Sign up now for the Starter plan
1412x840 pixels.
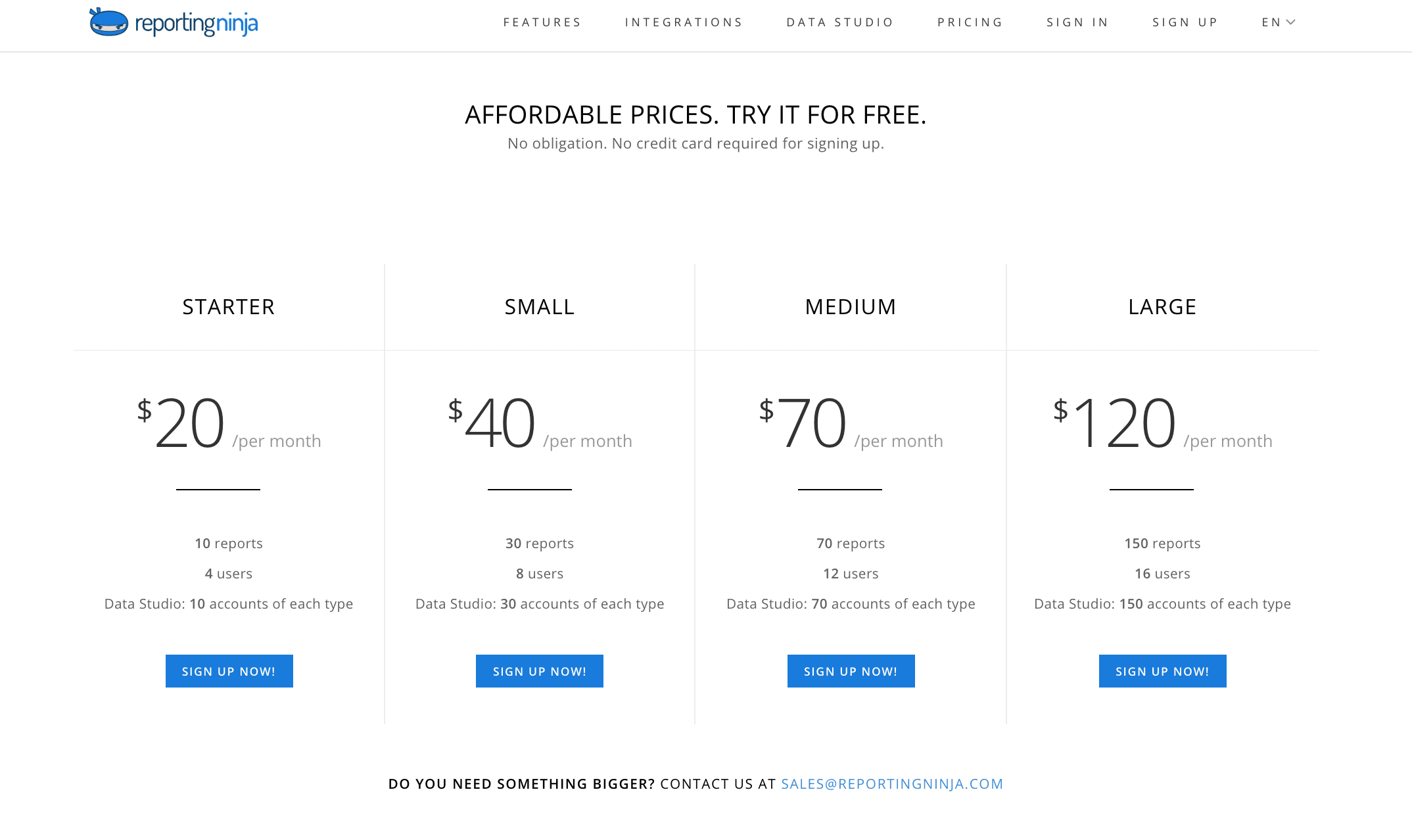click(x=229, y=671)
